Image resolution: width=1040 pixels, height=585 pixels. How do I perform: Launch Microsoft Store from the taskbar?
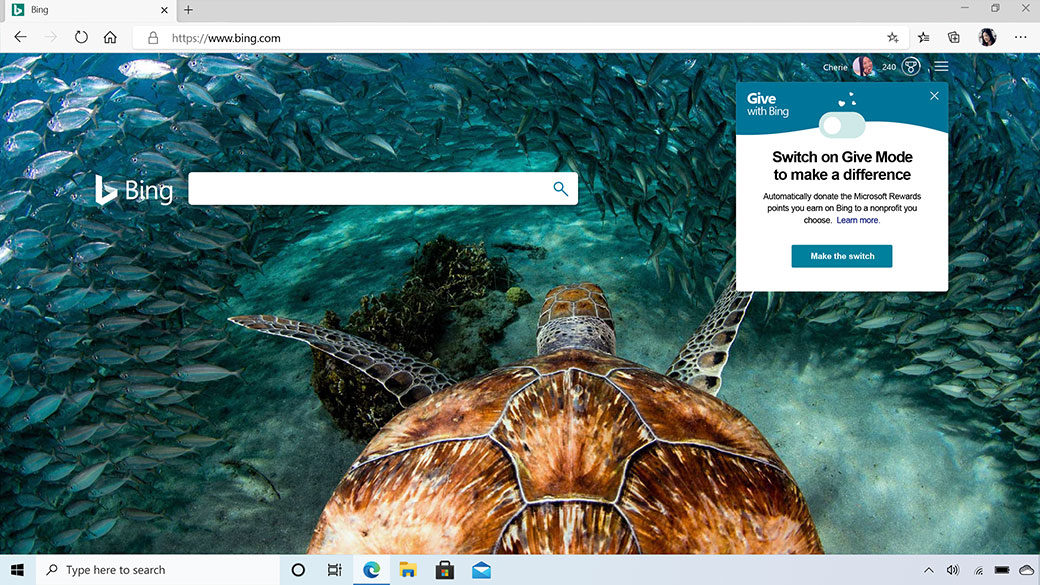(x=444, y=569)
